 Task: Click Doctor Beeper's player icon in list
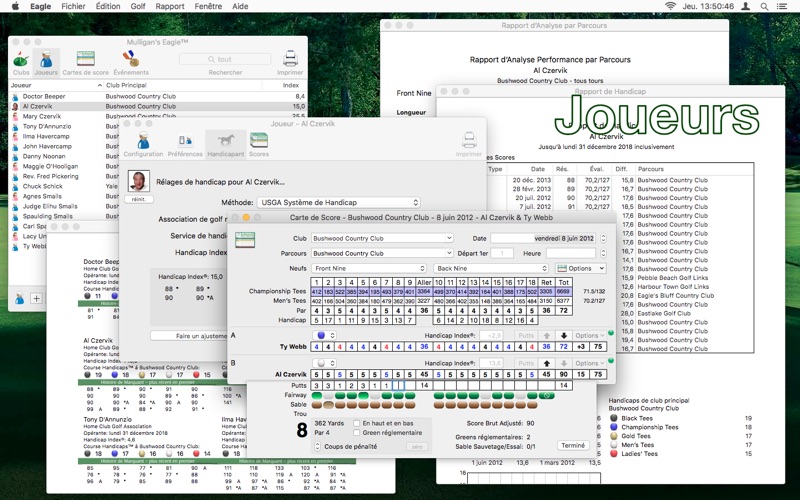[15, 96]
